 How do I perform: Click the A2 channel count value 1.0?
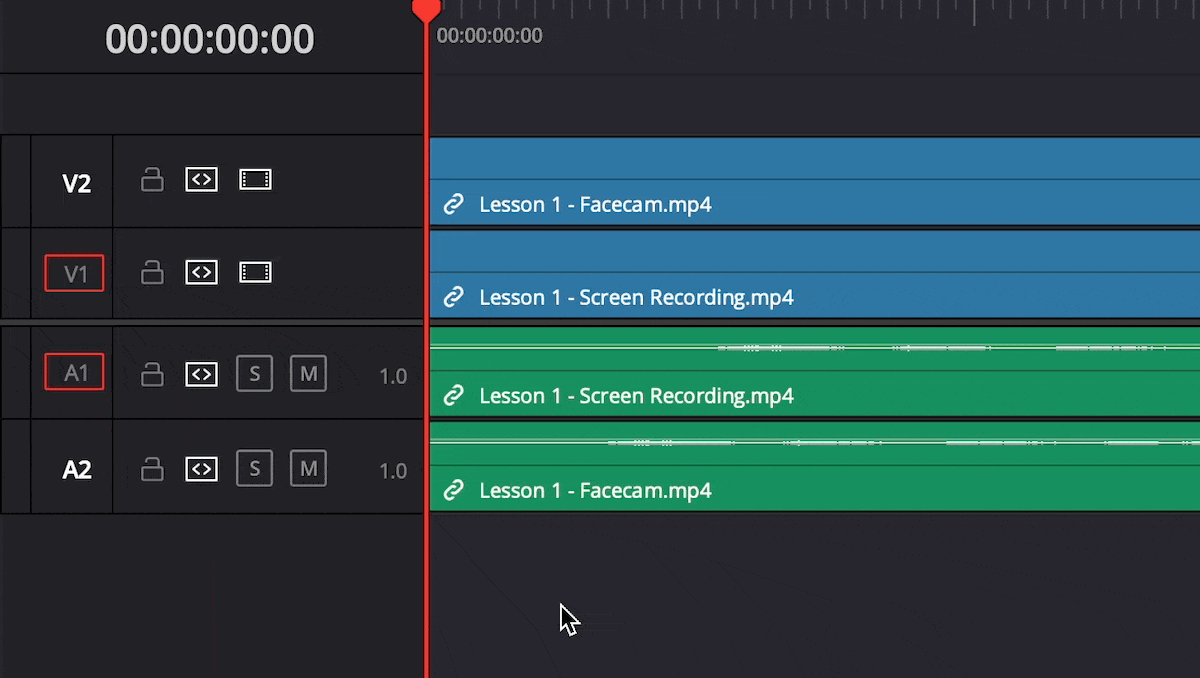point(393,471)
